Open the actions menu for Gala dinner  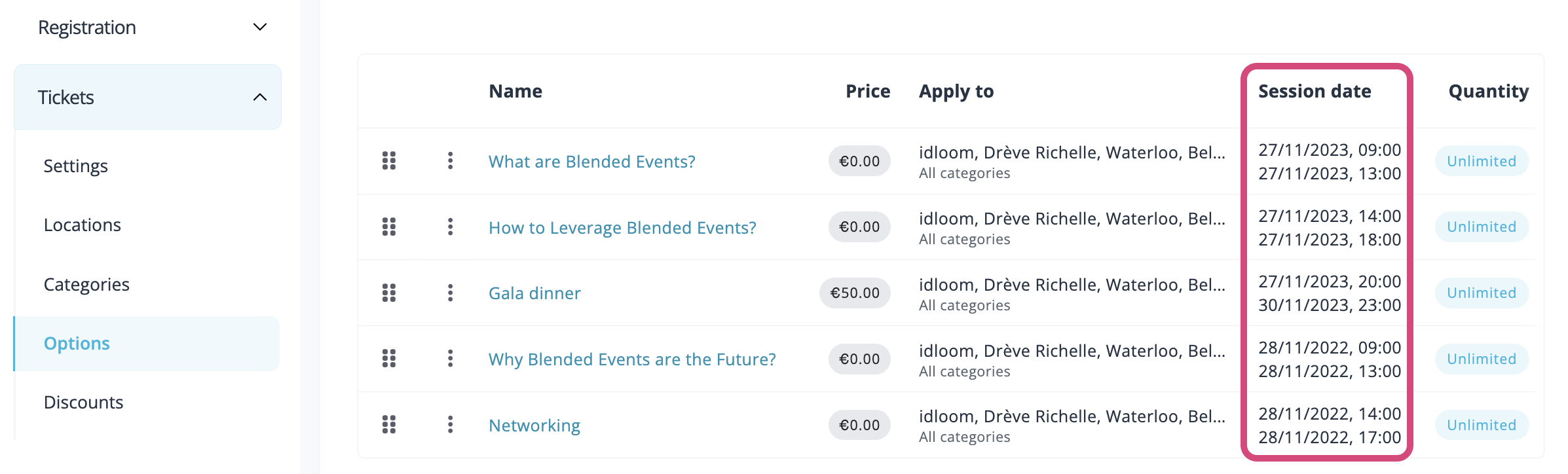tap(451, 293)
